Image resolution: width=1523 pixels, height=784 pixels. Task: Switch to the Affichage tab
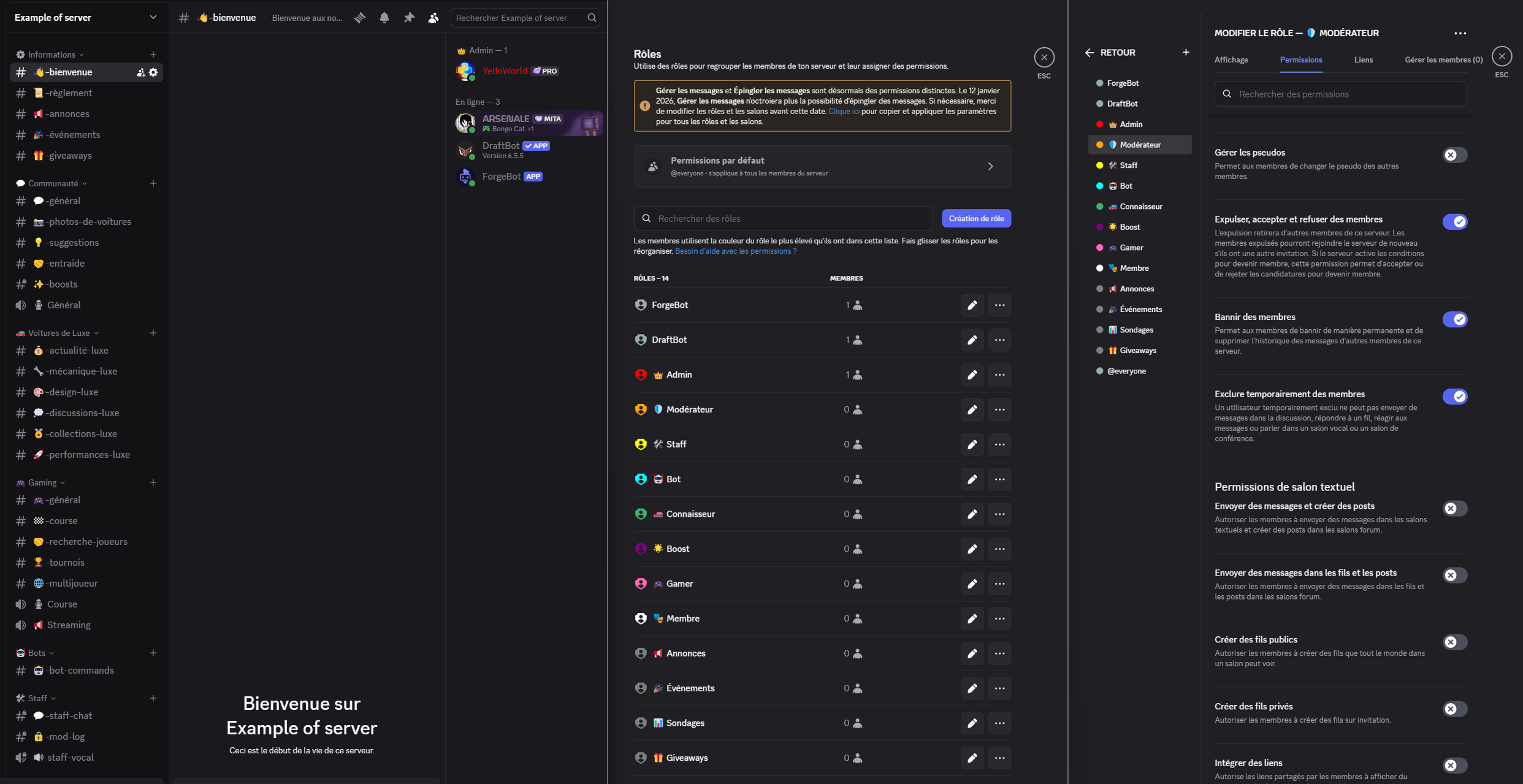coord(1231,59)
